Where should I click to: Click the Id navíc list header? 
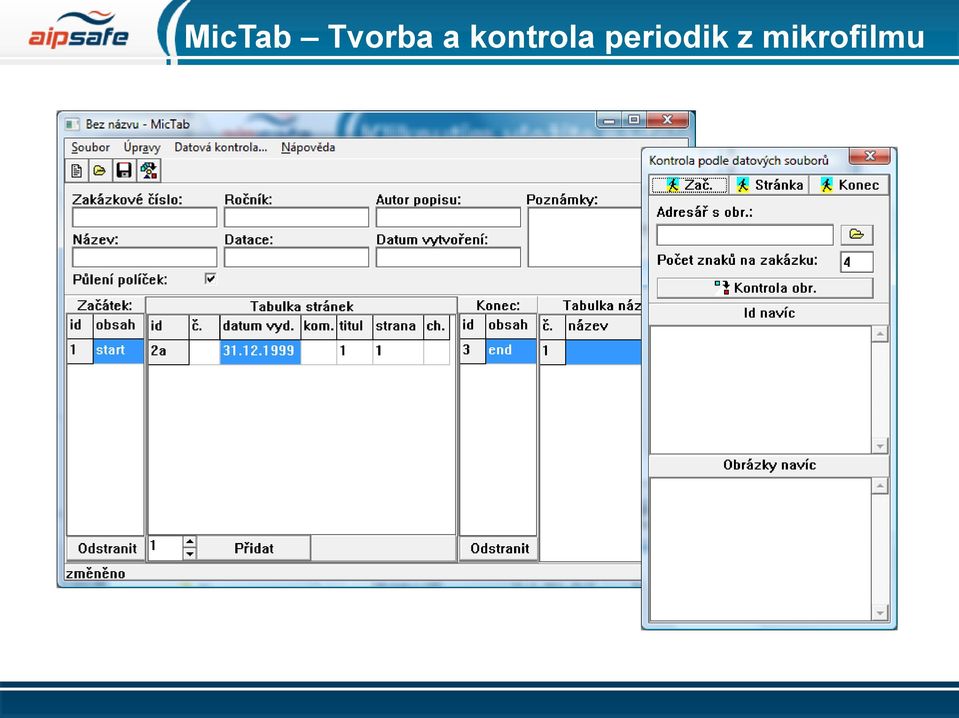pyautogui.click(x=769, y=313)
